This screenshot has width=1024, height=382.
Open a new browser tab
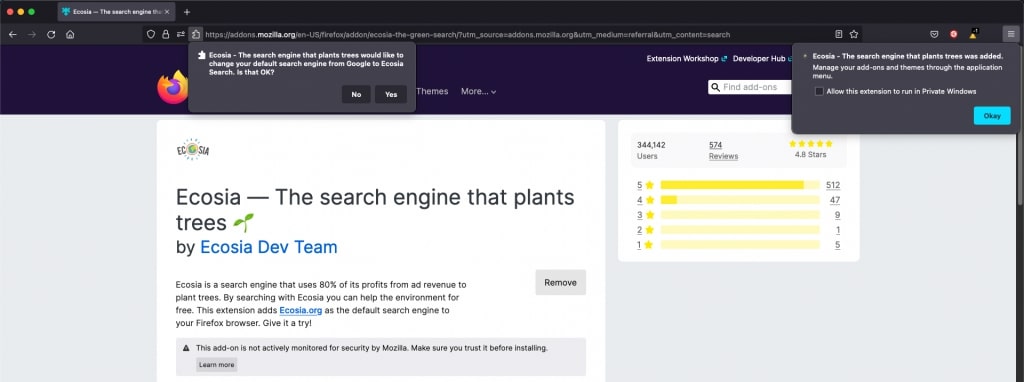187,12
